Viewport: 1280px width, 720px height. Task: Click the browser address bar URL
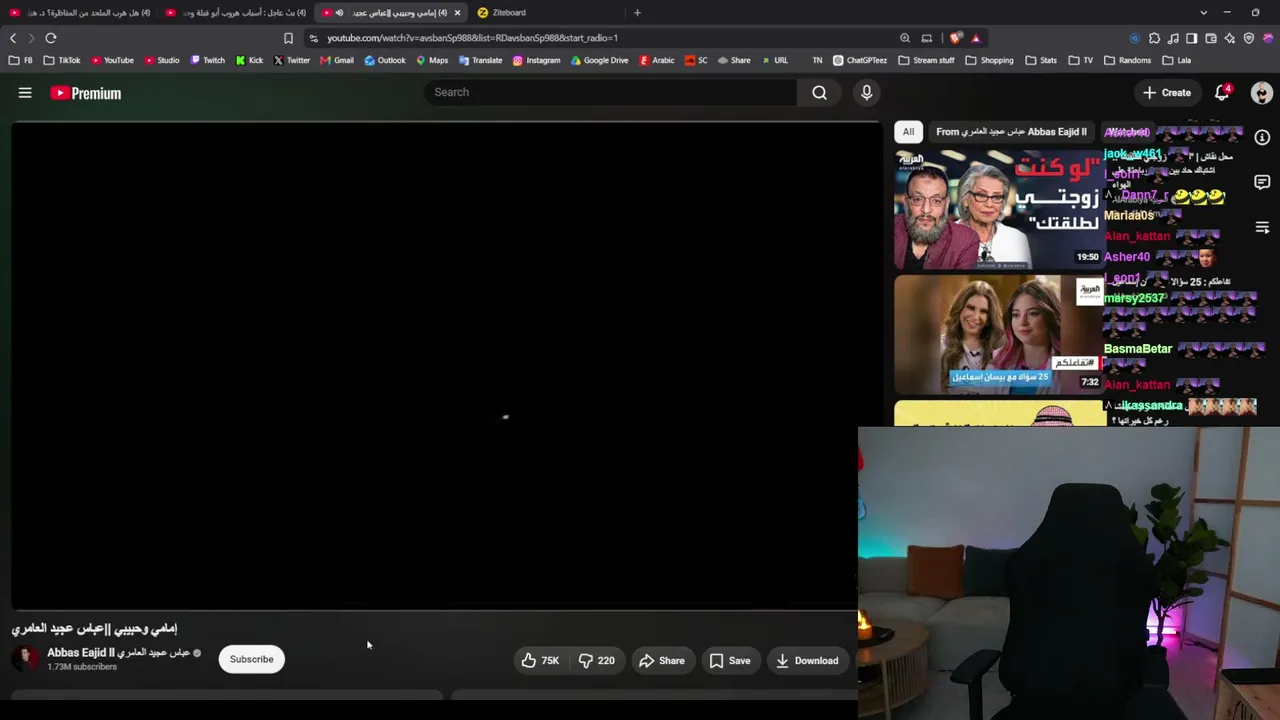coord(472,38)
